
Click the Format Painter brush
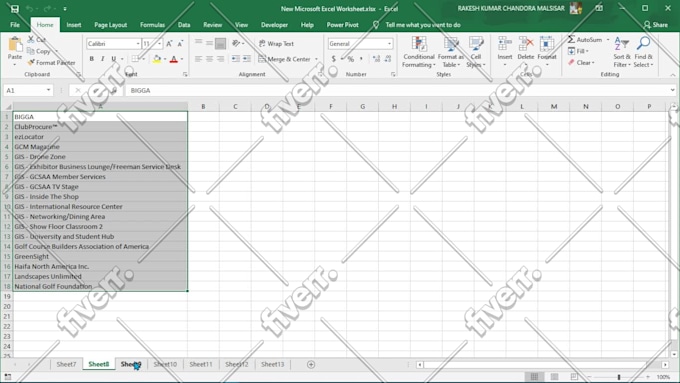[x=31, y=62]
